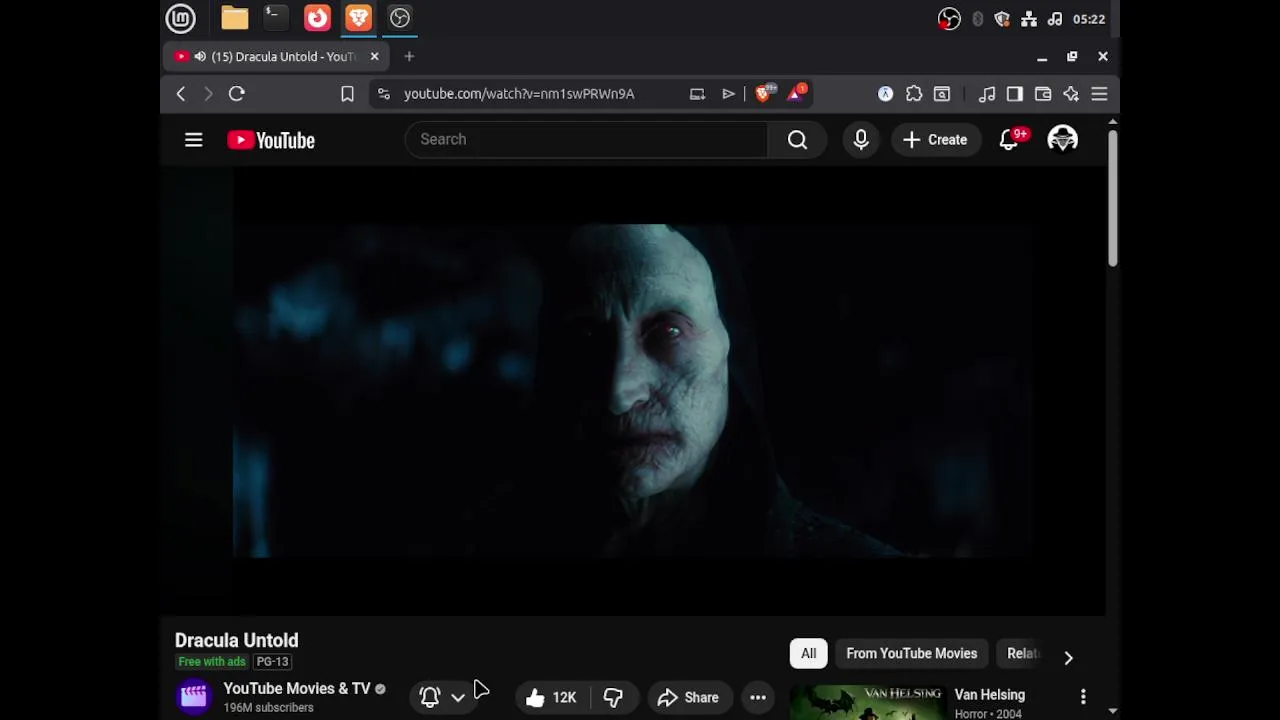Select the From YouTube Movies chip
Screen dimensions: 1280x720
tap(912, 653)
